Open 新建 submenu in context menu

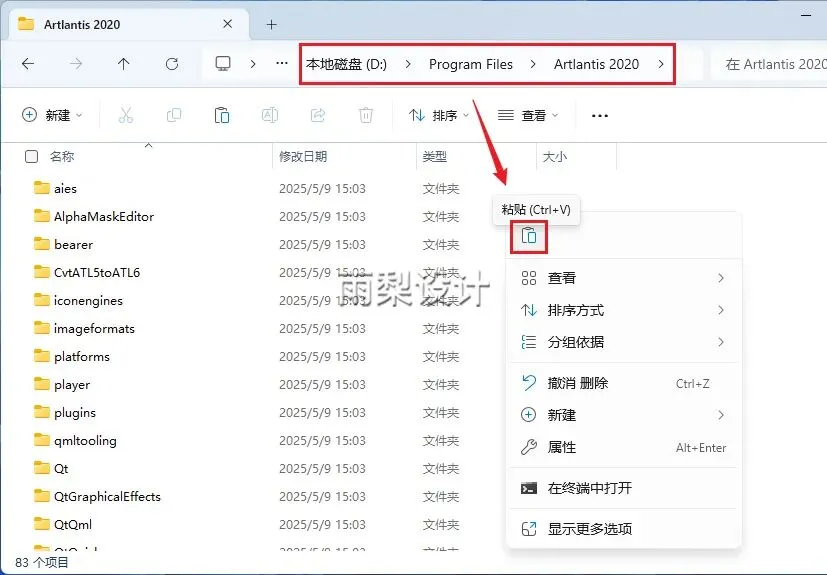coord(624,415)
